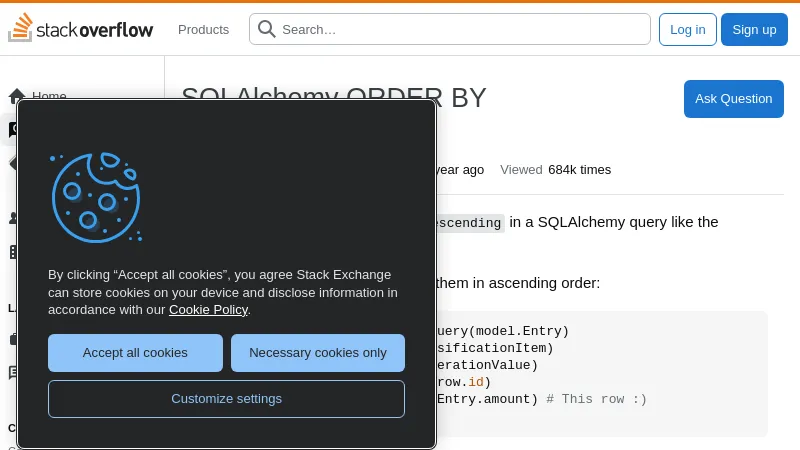This screenshot has width=800, height=450.
Task: Click the Tags icon in left sidebar
Action: point(12,162)
